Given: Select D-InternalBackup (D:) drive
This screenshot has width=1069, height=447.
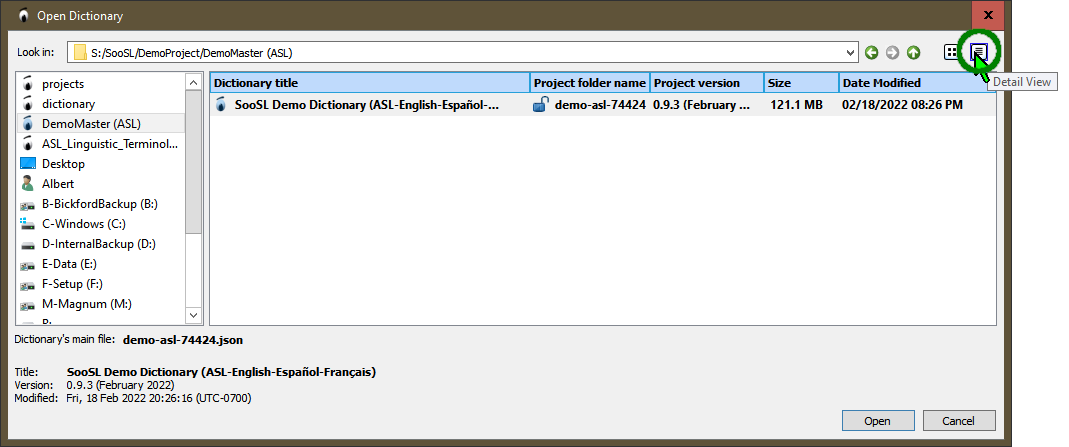Looking at the screenshot, I should pos(101,243).
